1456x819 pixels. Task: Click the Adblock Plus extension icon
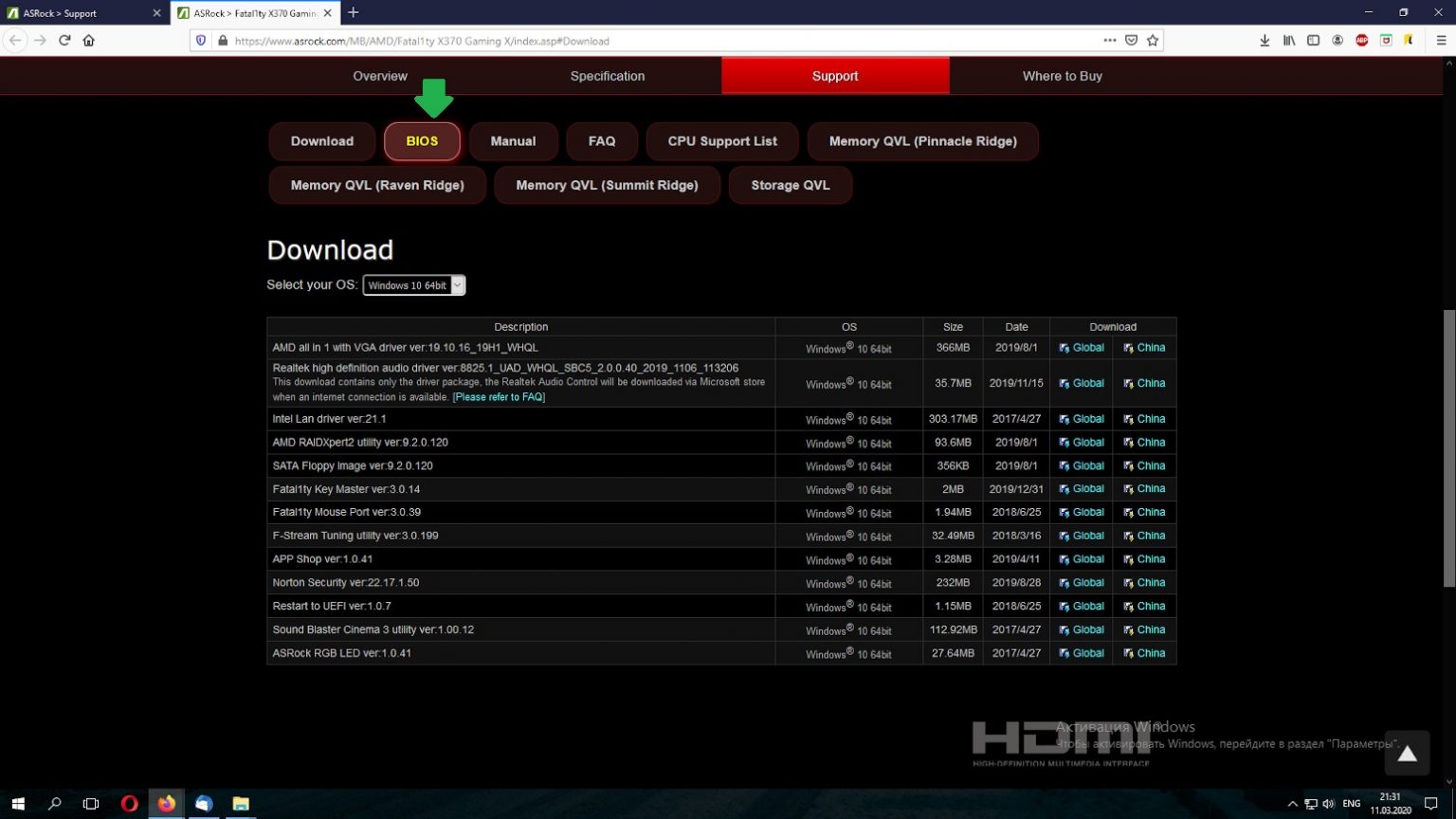tap(1362, 40)
